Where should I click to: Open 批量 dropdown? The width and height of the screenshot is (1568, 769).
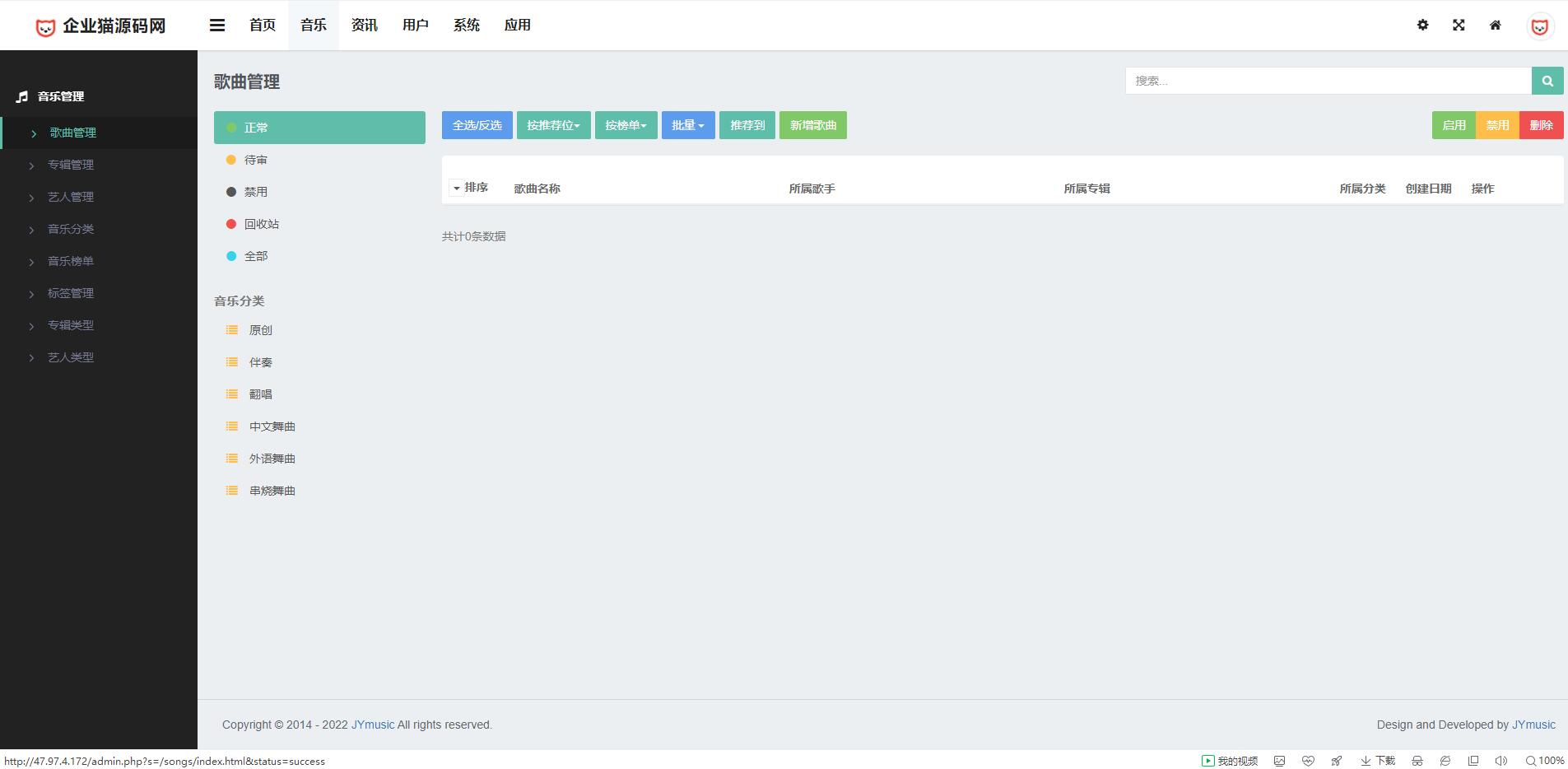tap(688, 125)
